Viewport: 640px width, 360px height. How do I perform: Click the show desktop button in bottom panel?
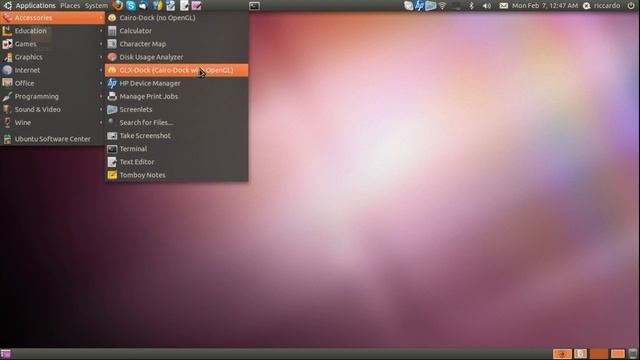[x=6, y=354]
